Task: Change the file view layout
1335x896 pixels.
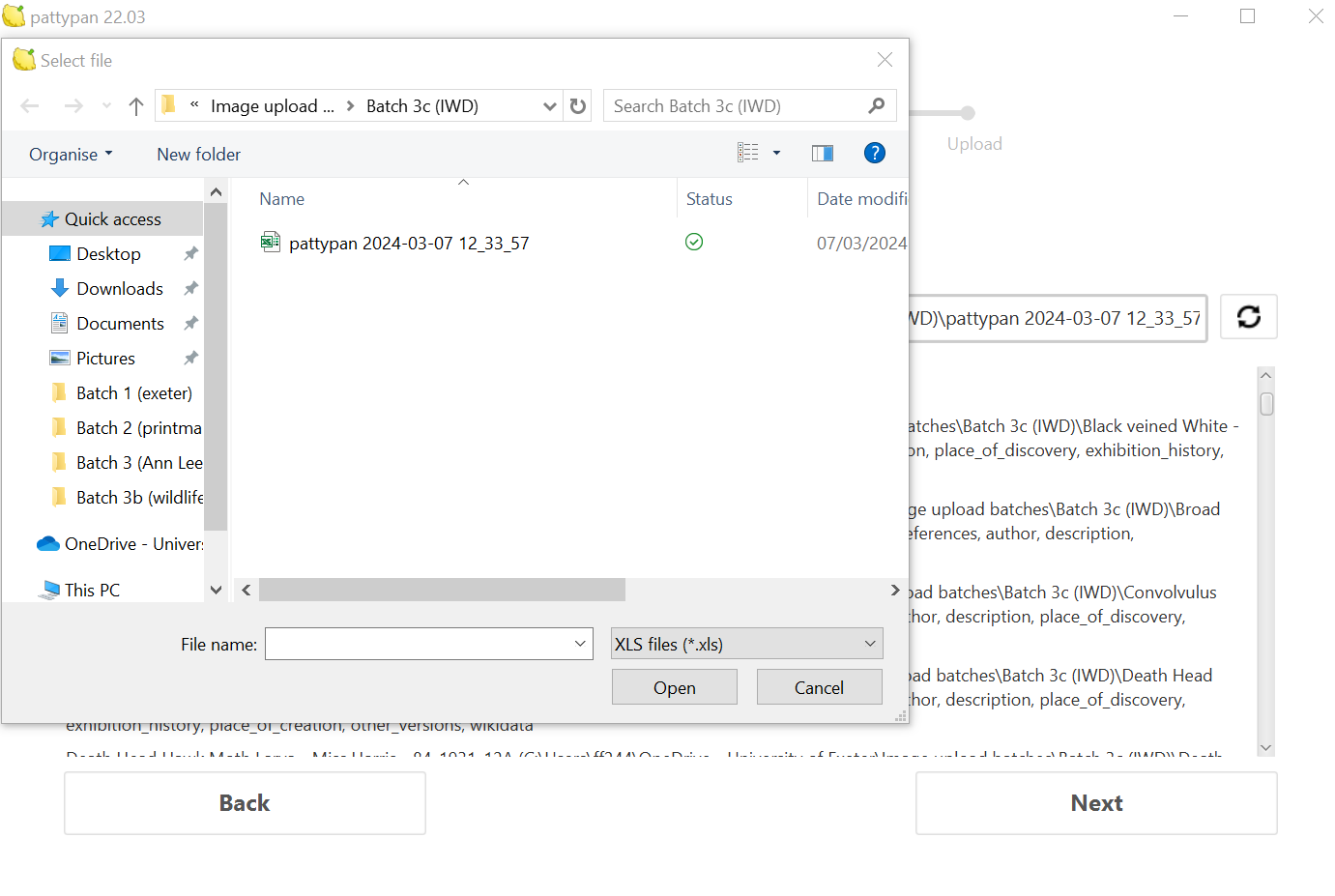Action: click(x=748, y=153)
